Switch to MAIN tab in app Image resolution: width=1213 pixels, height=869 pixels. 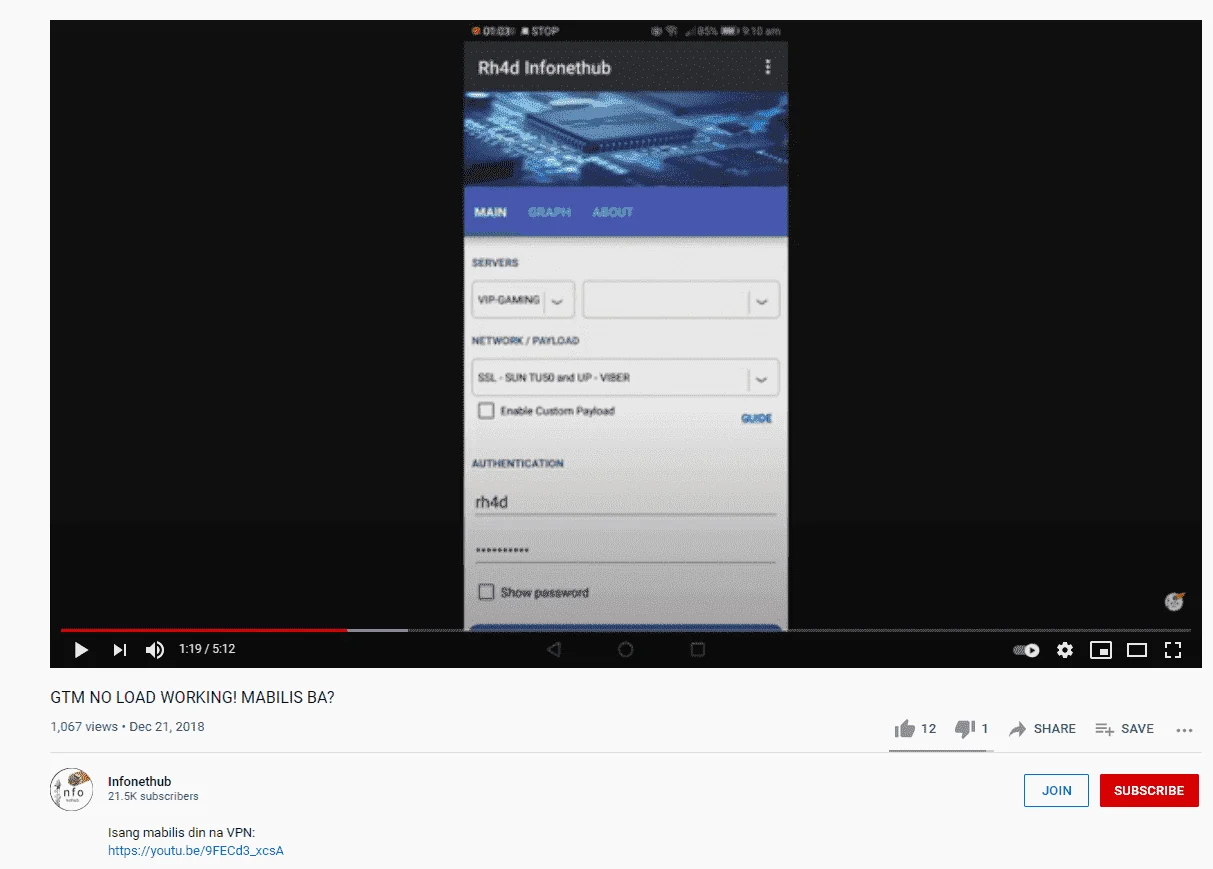[x=490, y=212]
